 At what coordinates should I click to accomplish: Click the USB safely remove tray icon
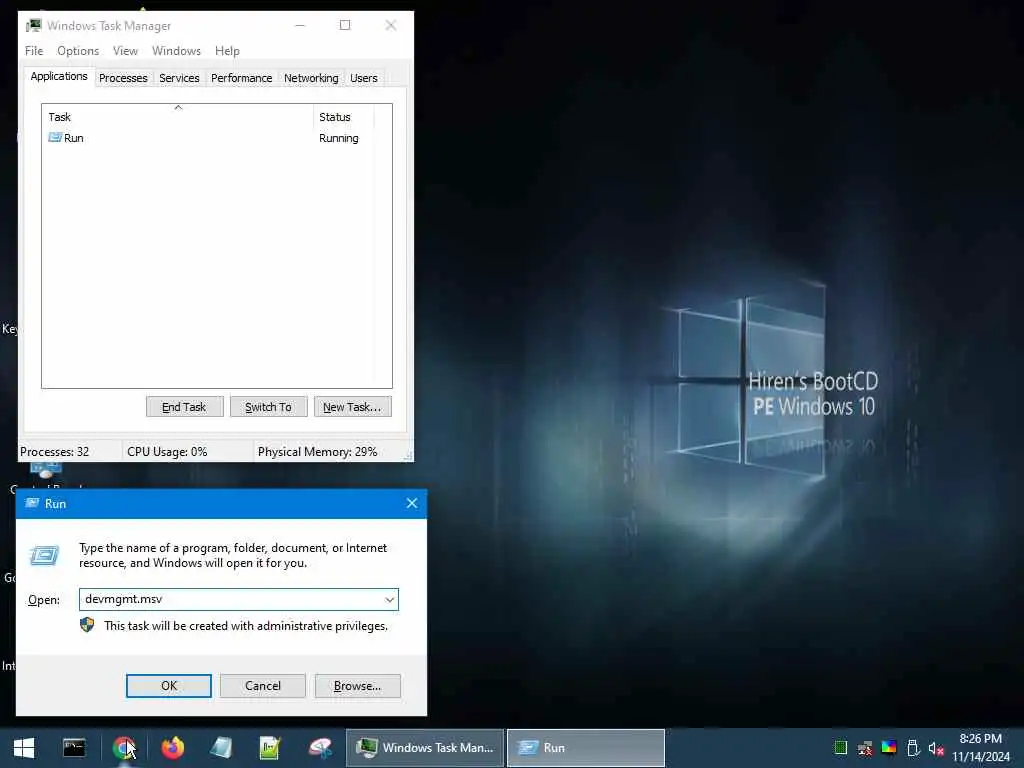[x=913, y=748]
